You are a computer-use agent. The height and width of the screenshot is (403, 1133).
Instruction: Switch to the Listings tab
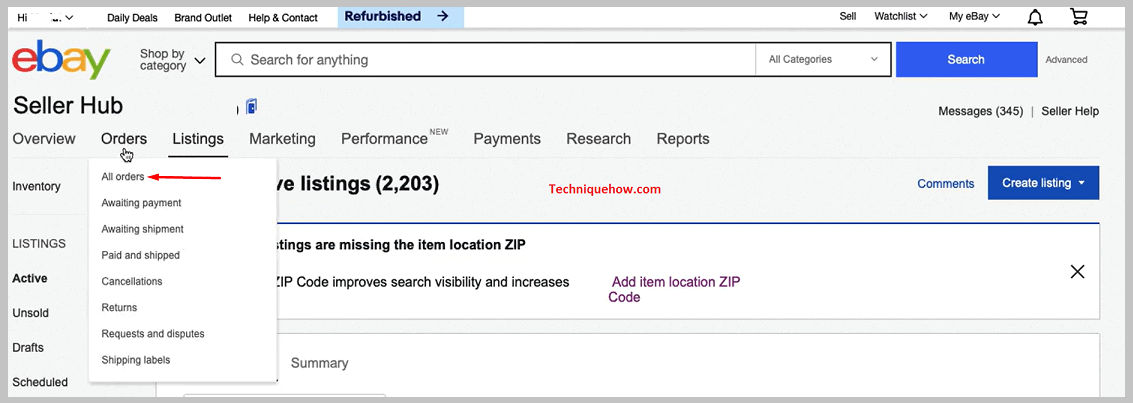coord(198,139)
